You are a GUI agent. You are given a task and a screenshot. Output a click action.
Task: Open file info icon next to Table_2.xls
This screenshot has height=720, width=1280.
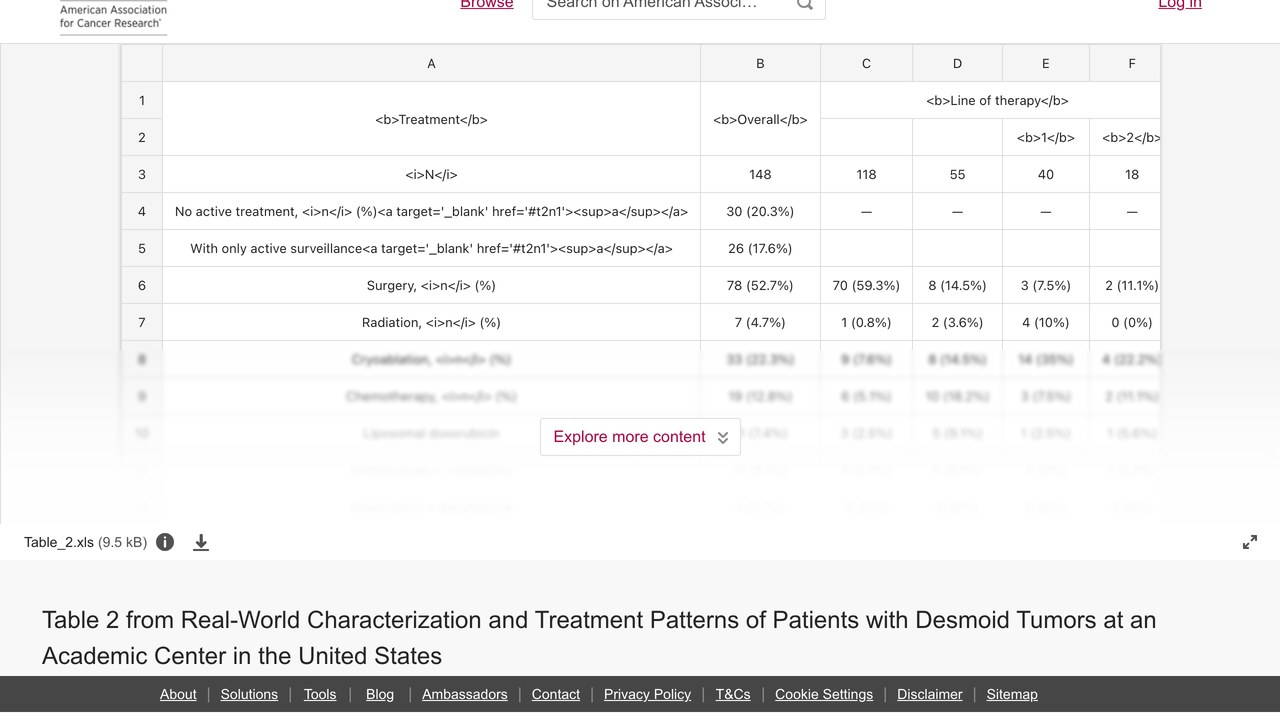pyautogui.click(x=165, y=542)
